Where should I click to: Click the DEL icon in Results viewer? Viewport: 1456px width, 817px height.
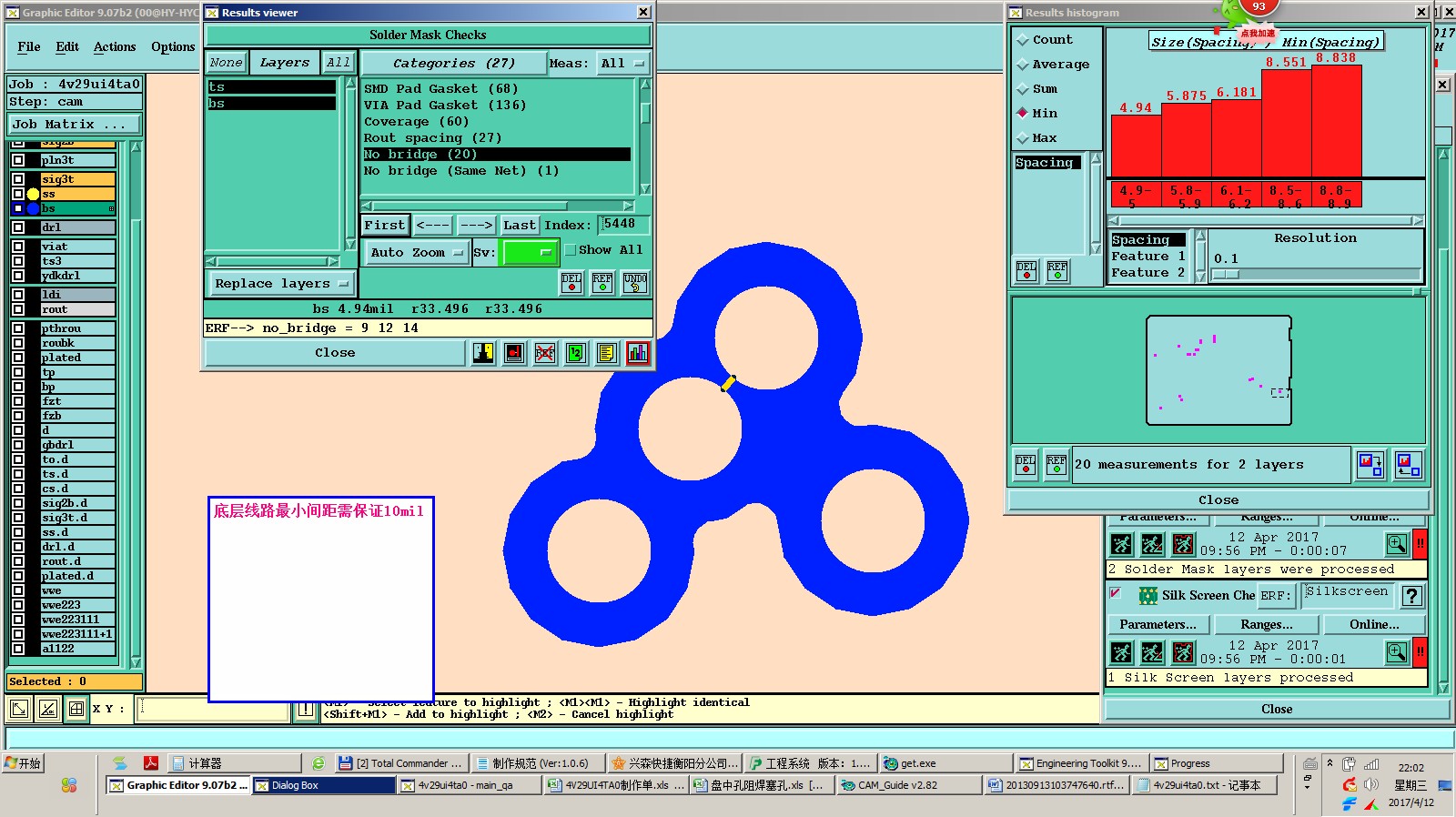(571, 283)
